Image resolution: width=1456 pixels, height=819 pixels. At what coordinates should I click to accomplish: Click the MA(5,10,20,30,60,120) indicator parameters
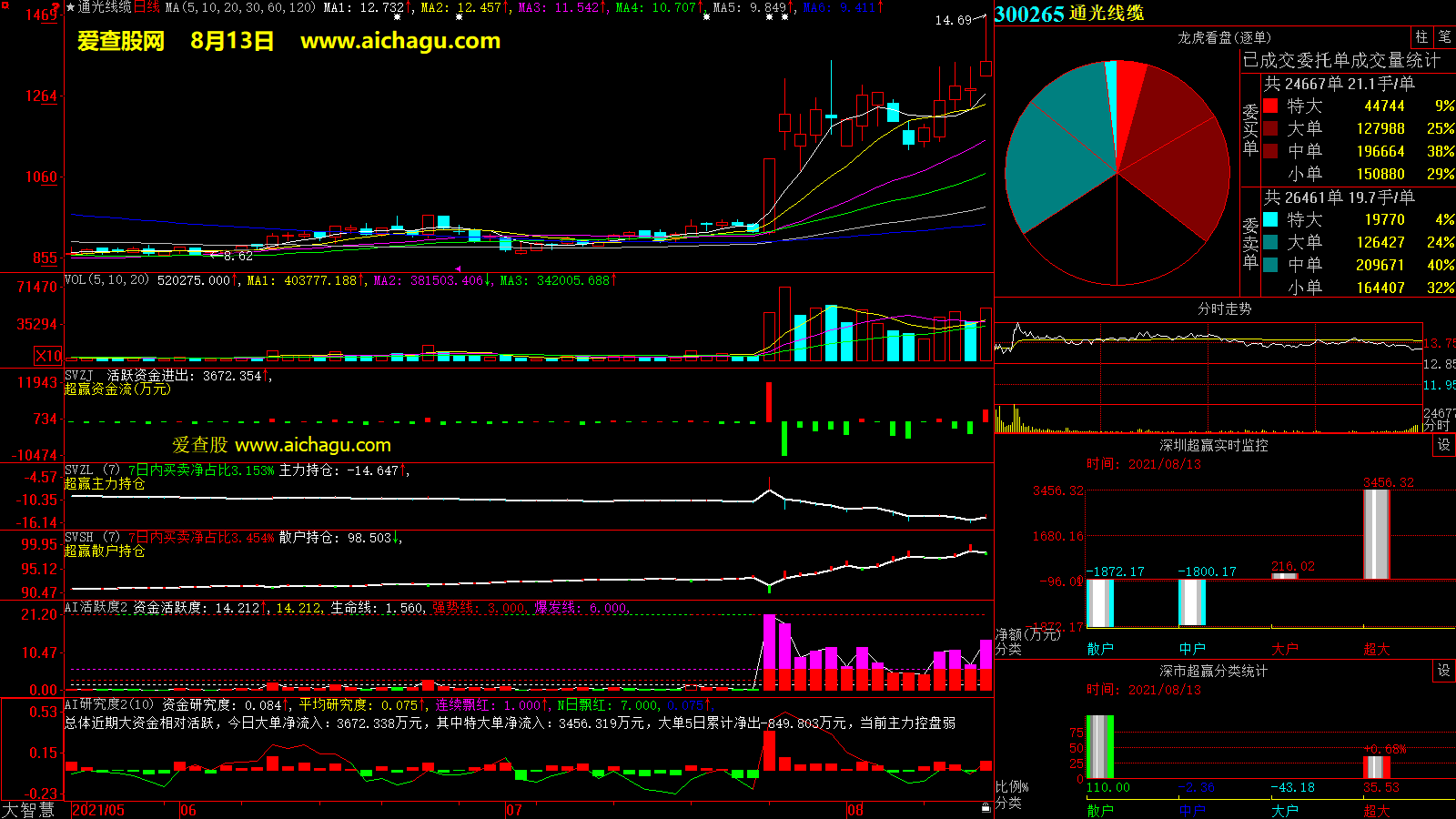pyautogui.click(x=241, y=7)
